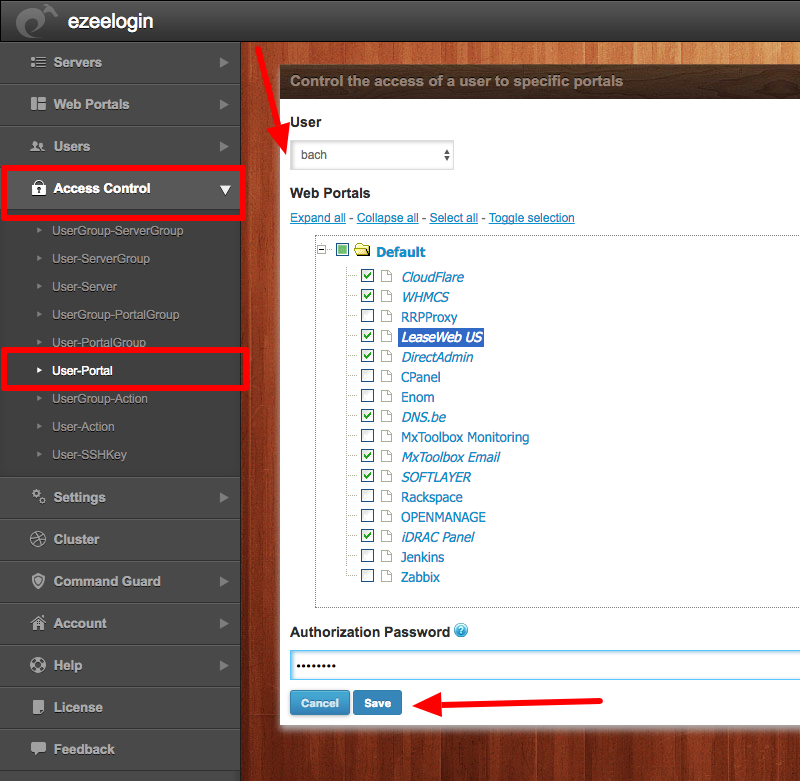Uncheck the CloudFlare checkbox
This screenshot has height=781, width=800.
pyautogui.click(x=367, y=276)
